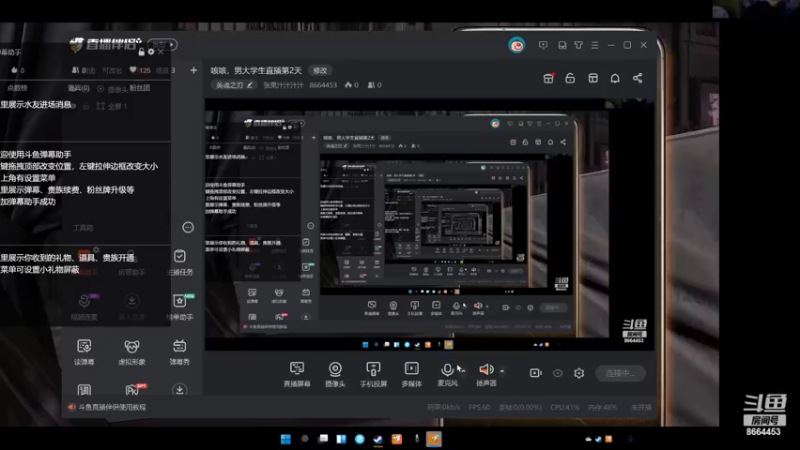Expand the arrow beside 扬声器
800x450 pixels.
tap(502, 371)
